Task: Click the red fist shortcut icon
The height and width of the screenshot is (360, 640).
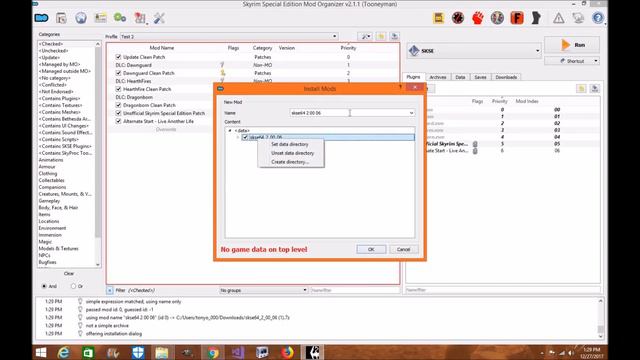Action: coord(478,18)
